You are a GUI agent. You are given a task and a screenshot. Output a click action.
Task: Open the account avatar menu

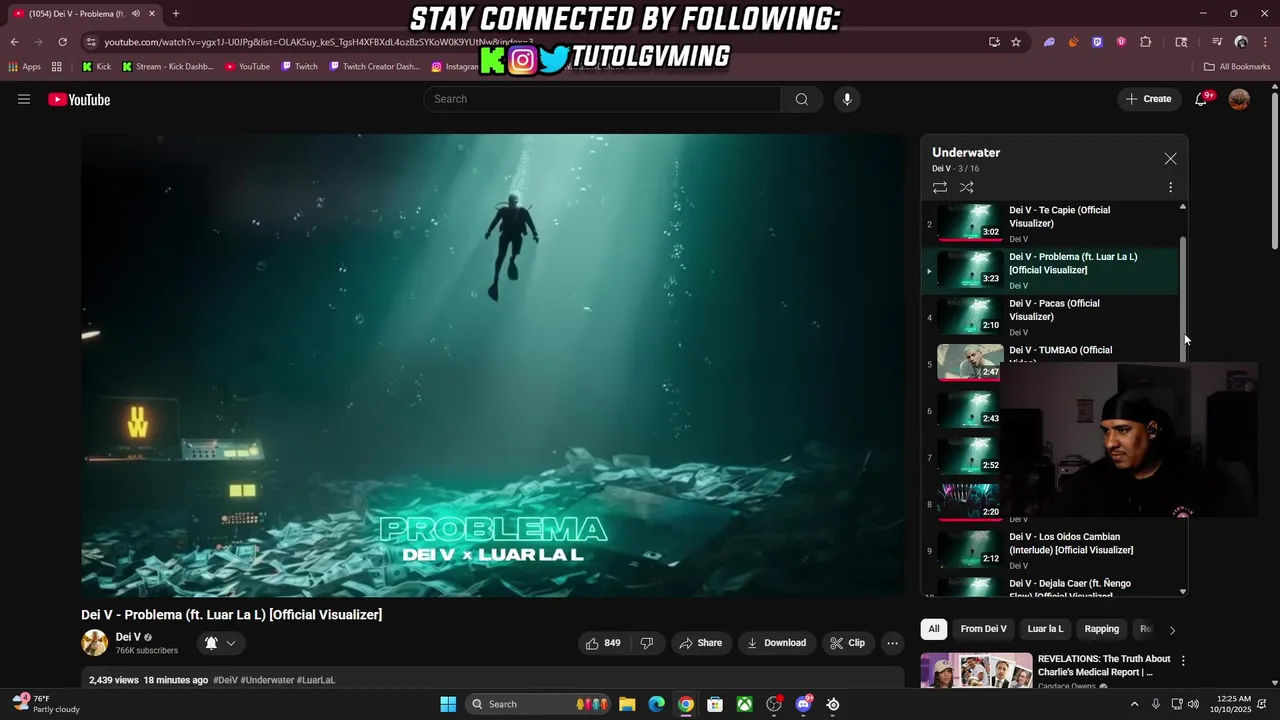pos(1239,99)
